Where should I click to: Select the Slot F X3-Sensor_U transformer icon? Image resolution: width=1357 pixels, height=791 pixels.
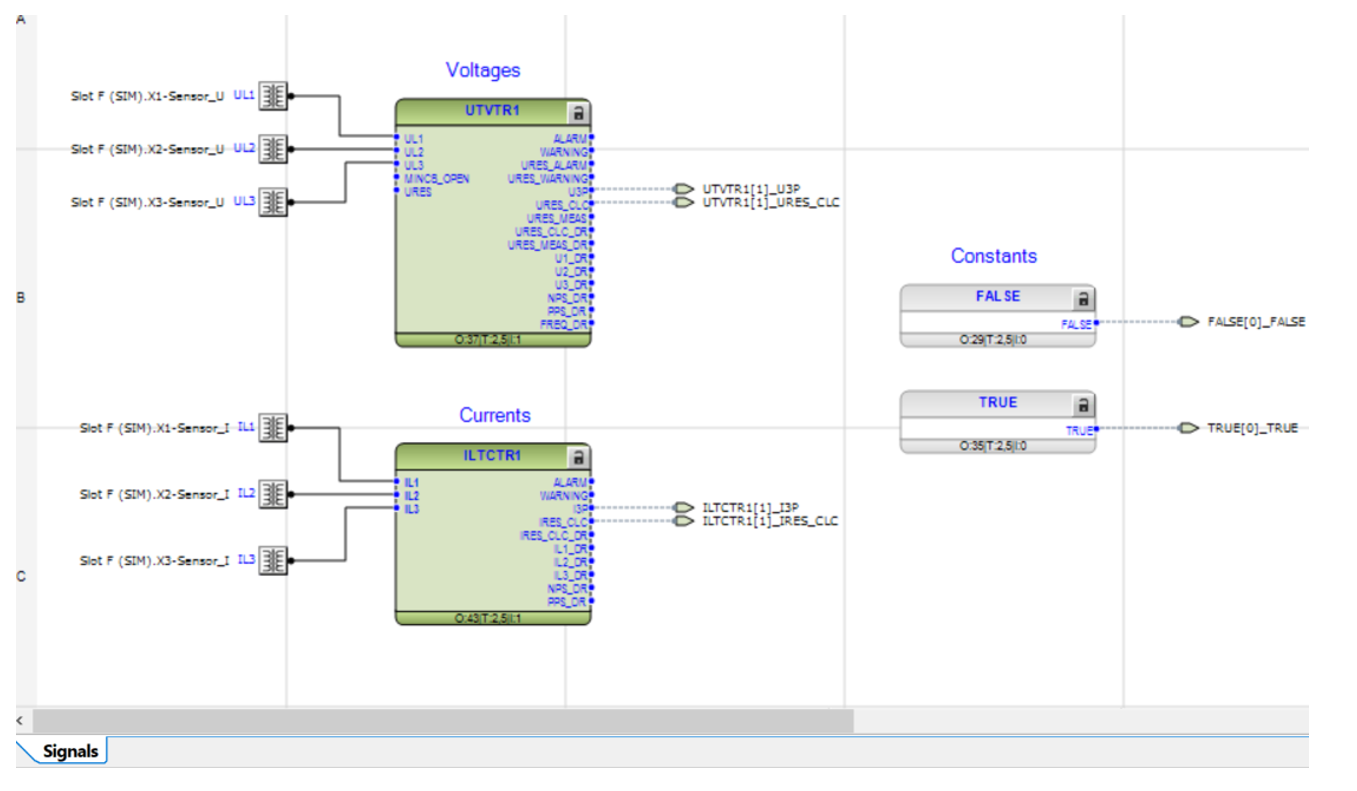coord(271,201)
